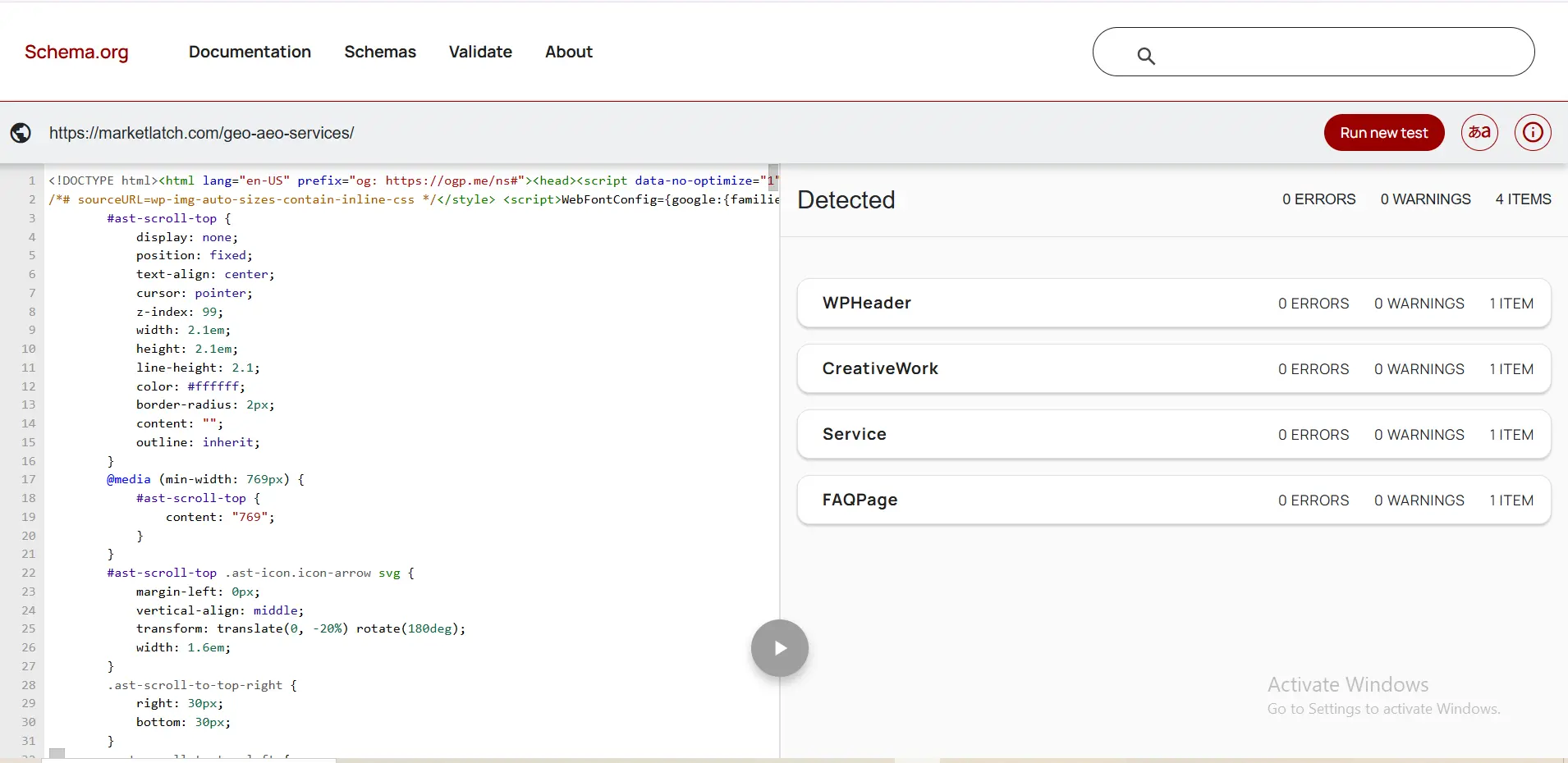Click the '@media' rule in code
Screen dimensions: 1568x763
[129, 479]
